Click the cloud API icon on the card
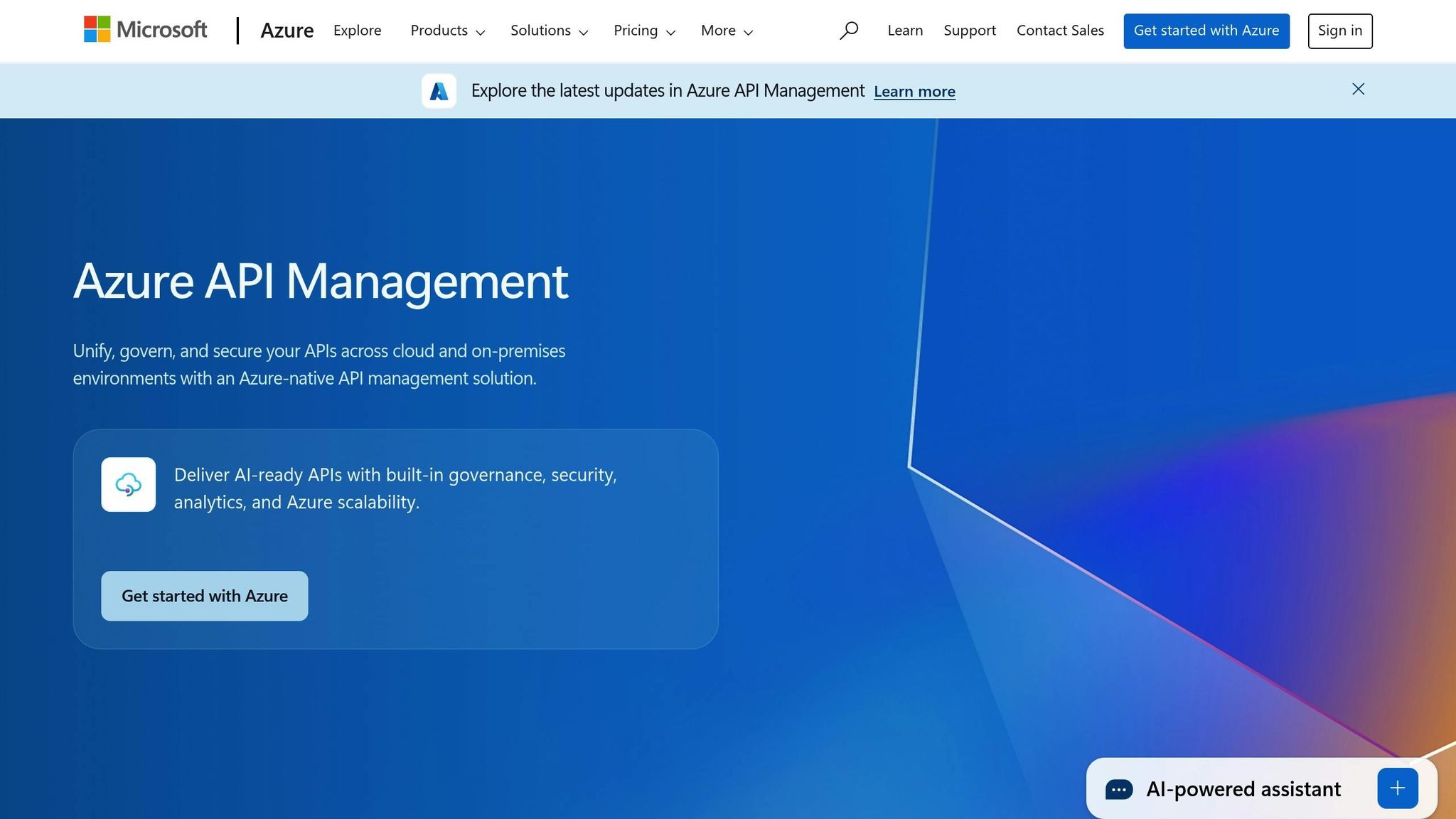The image size is (1456, 819). tap(129, 484)
